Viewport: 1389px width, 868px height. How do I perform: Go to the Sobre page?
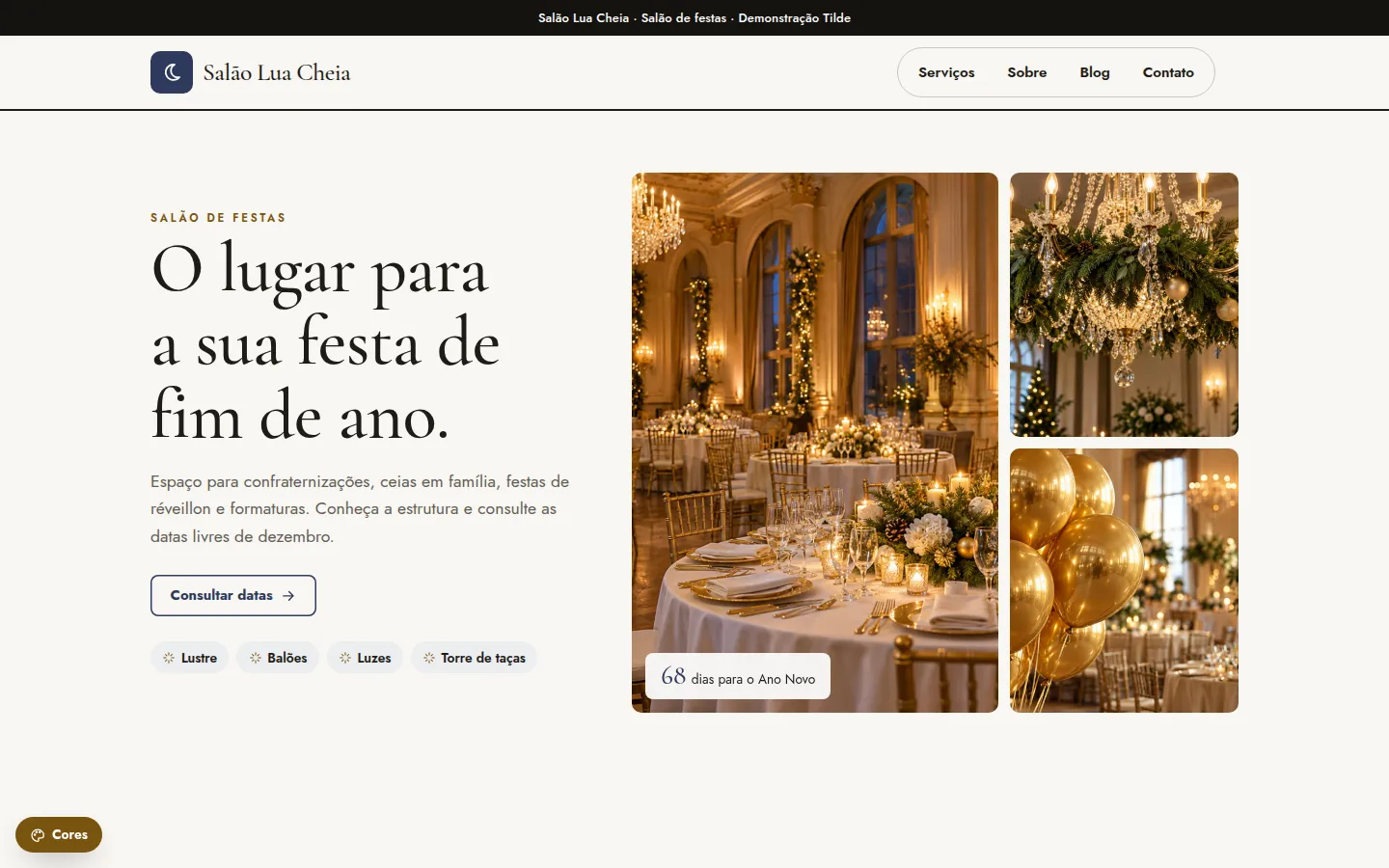(x=1027, y=72)
